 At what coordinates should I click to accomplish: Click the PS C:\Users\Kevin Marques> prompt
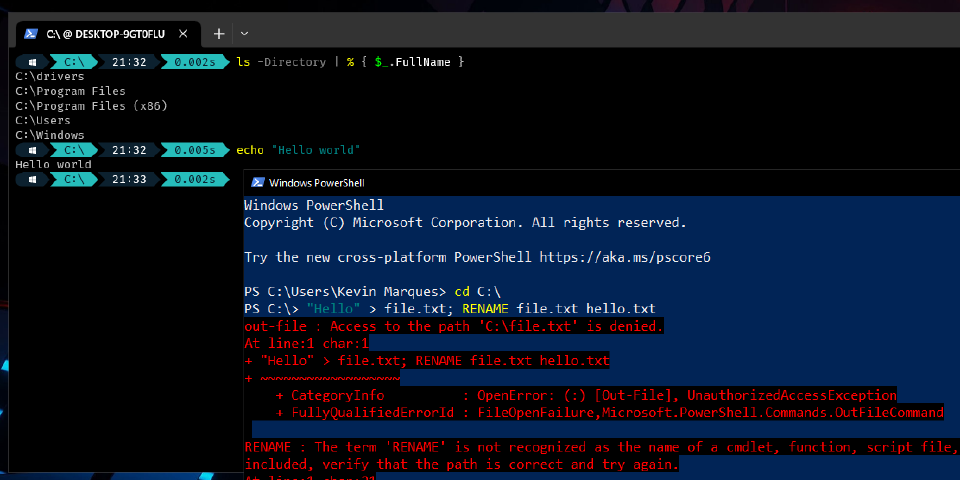pos(345,291)
